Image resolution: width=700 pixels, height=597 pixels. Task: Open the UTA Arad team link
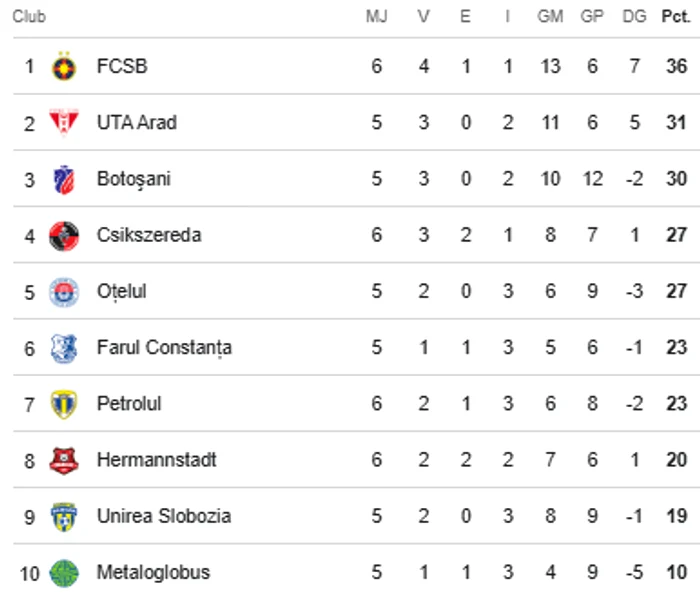point(137,123)
